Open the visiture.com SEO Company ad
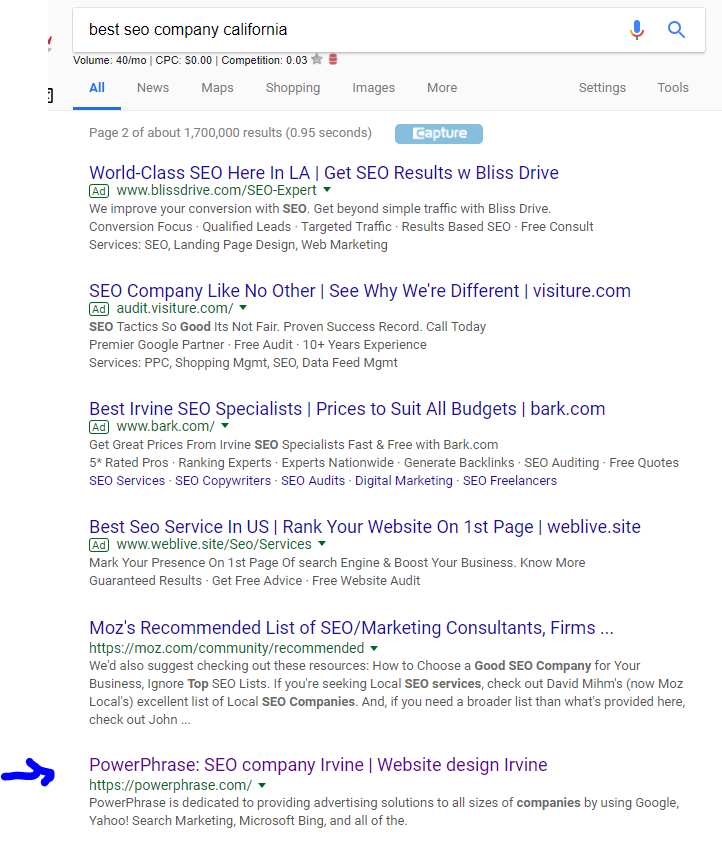Viewport: 722px width, 842px height. [360, 291]
